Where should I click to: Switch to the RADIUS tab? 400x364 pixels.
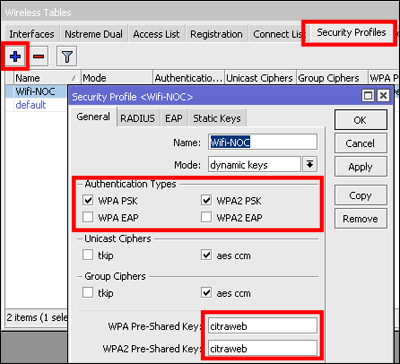click(x=138, y=118)
